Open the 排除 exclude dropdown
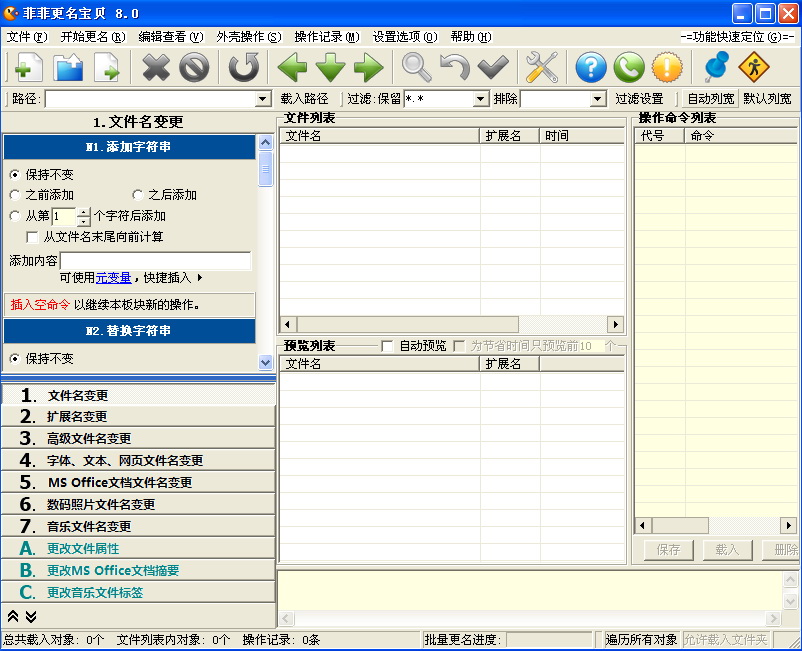The width and height of the screenshot is (802, 651). coord(597,99)
